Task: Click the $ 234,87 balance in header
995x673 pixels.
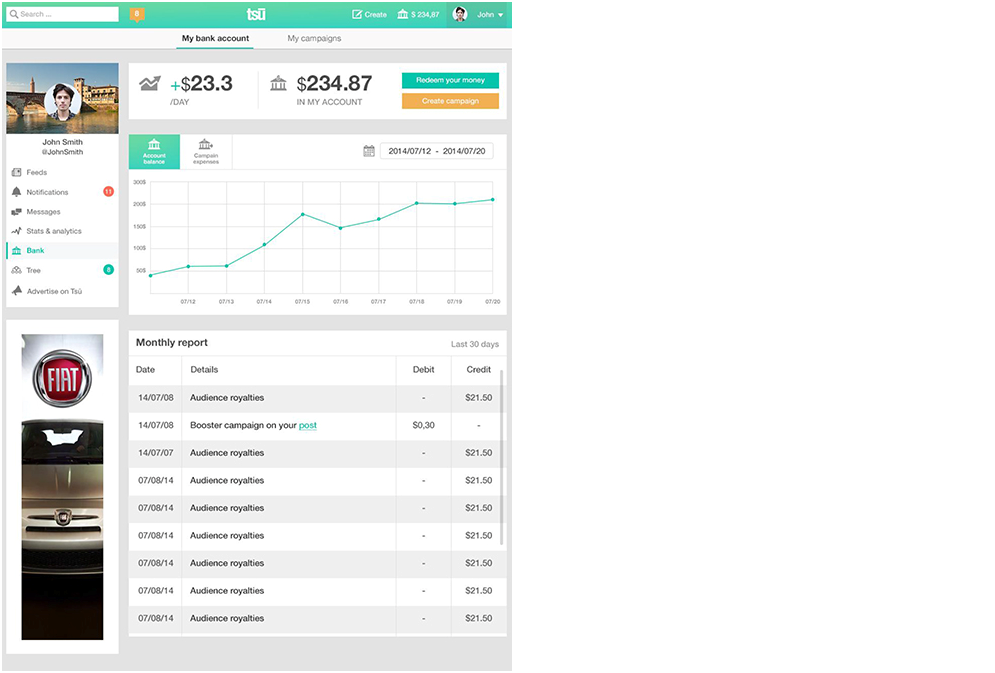Action: [x=425, y=15]
